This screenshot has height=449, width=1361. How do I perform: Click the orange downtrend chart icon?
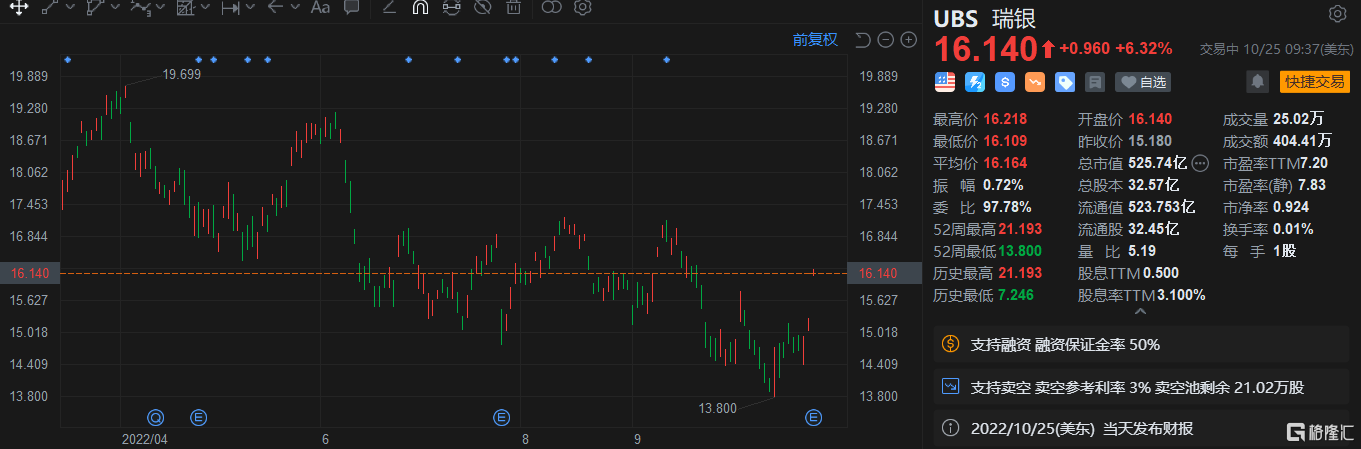tap(1035, 82)
